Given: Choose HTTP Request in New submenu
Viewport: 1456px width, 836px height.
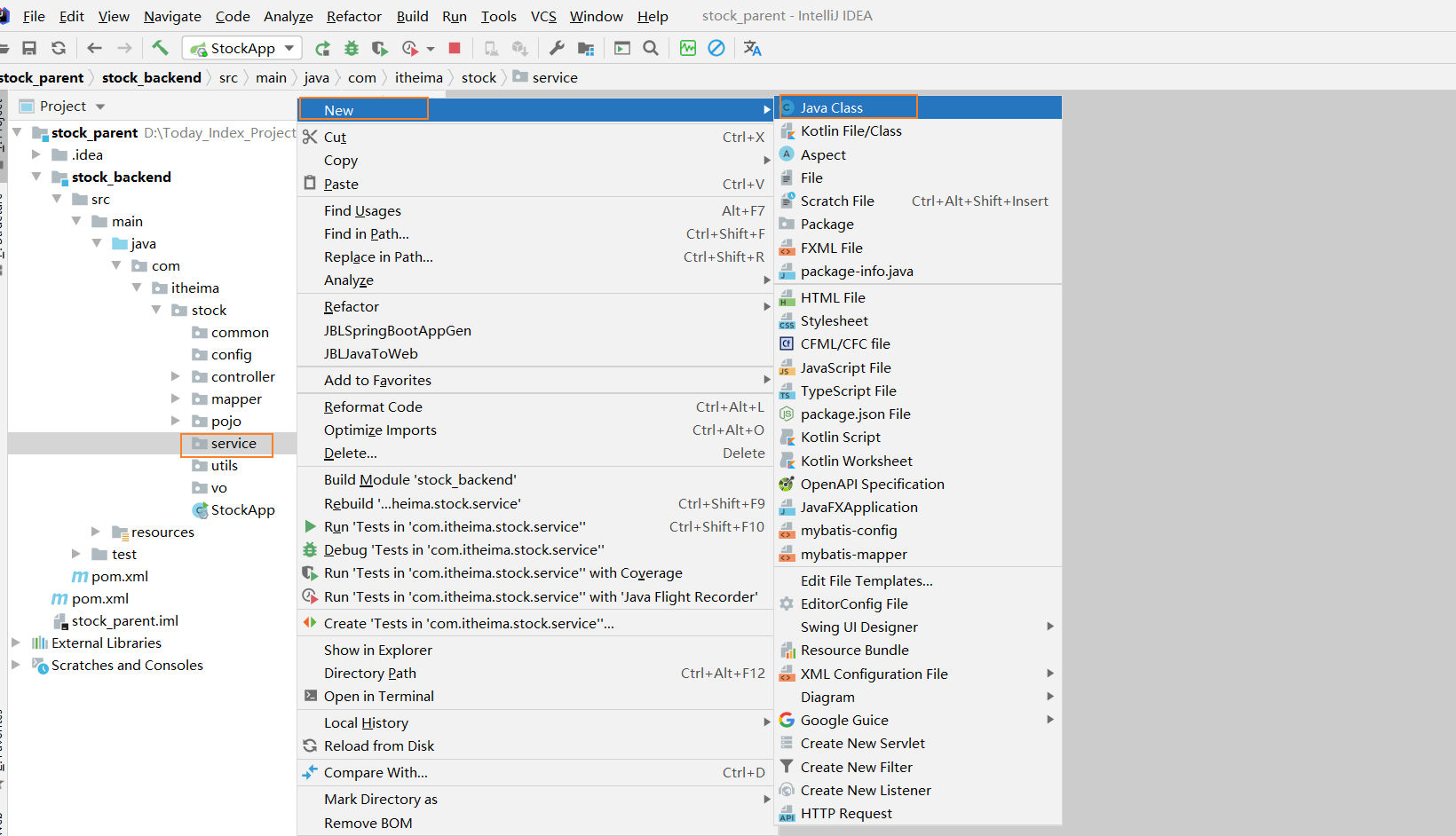Looking at the screenshot, I should click(x=919, y=813).
